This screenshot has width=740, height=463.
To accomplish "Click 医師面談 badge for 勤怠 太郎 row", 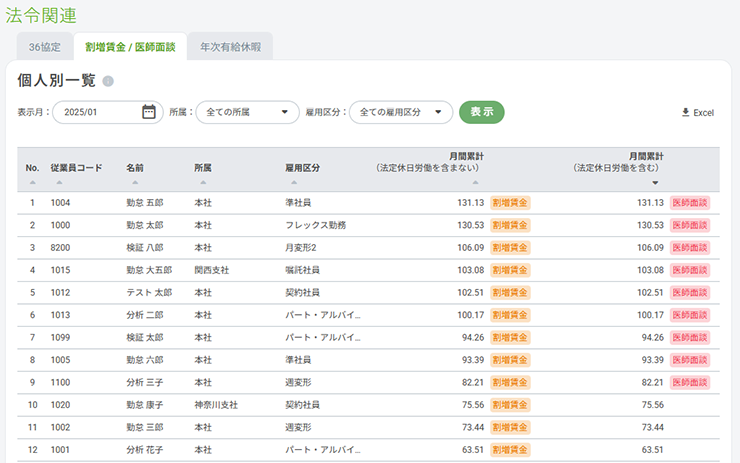I will click(690, 225).
